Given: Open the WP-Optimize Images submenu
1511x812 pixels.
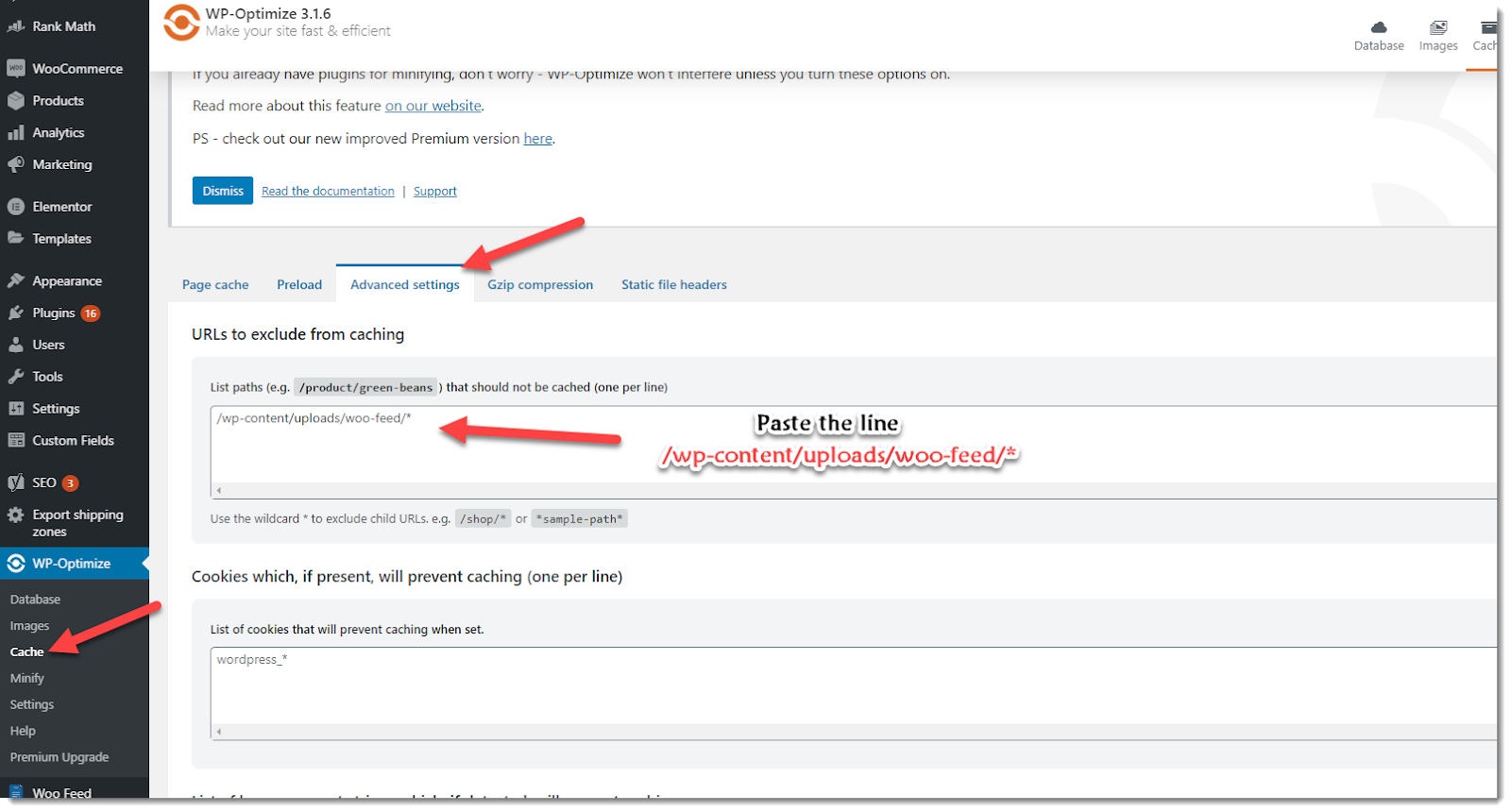Looking at the screenshot, I should point(29,626).
